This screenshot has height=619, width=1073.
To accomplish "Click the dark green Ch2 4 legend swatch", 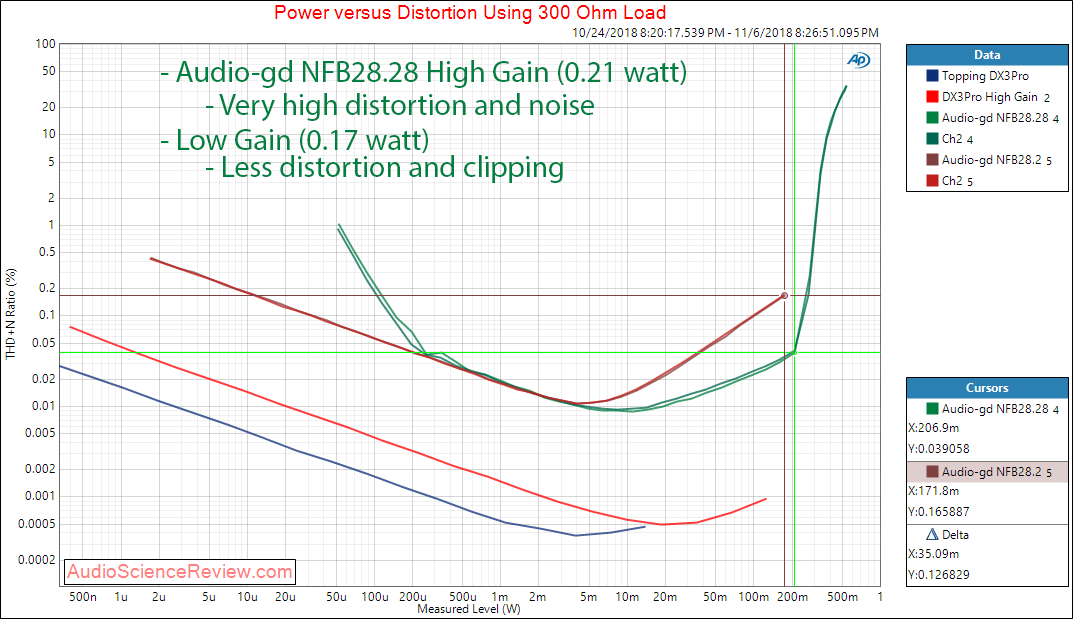I will [932, 139].
